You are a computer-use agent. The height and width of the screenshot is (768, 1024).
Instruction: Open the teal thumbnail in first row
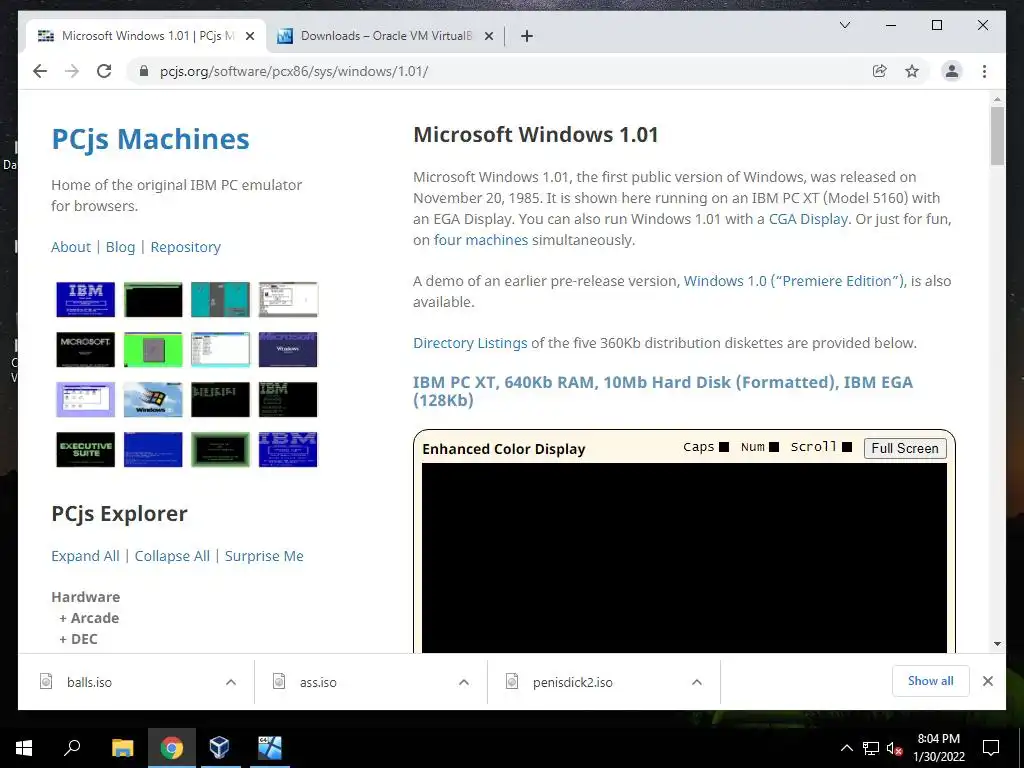(x=220, y=300)
